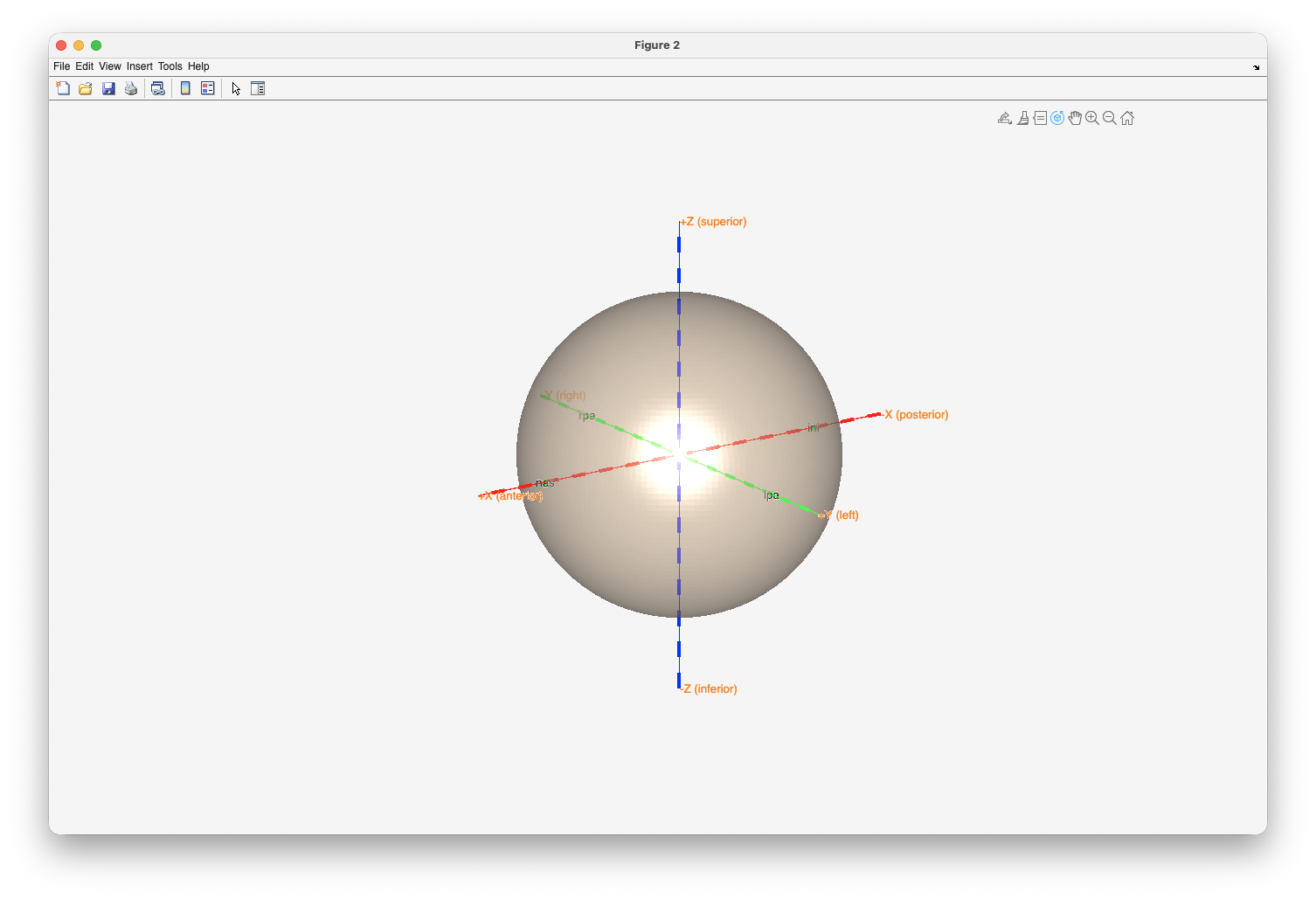Toggle the Rotate 3D axes tool
1316x899 pixels.
click(x=1057, y=118)
